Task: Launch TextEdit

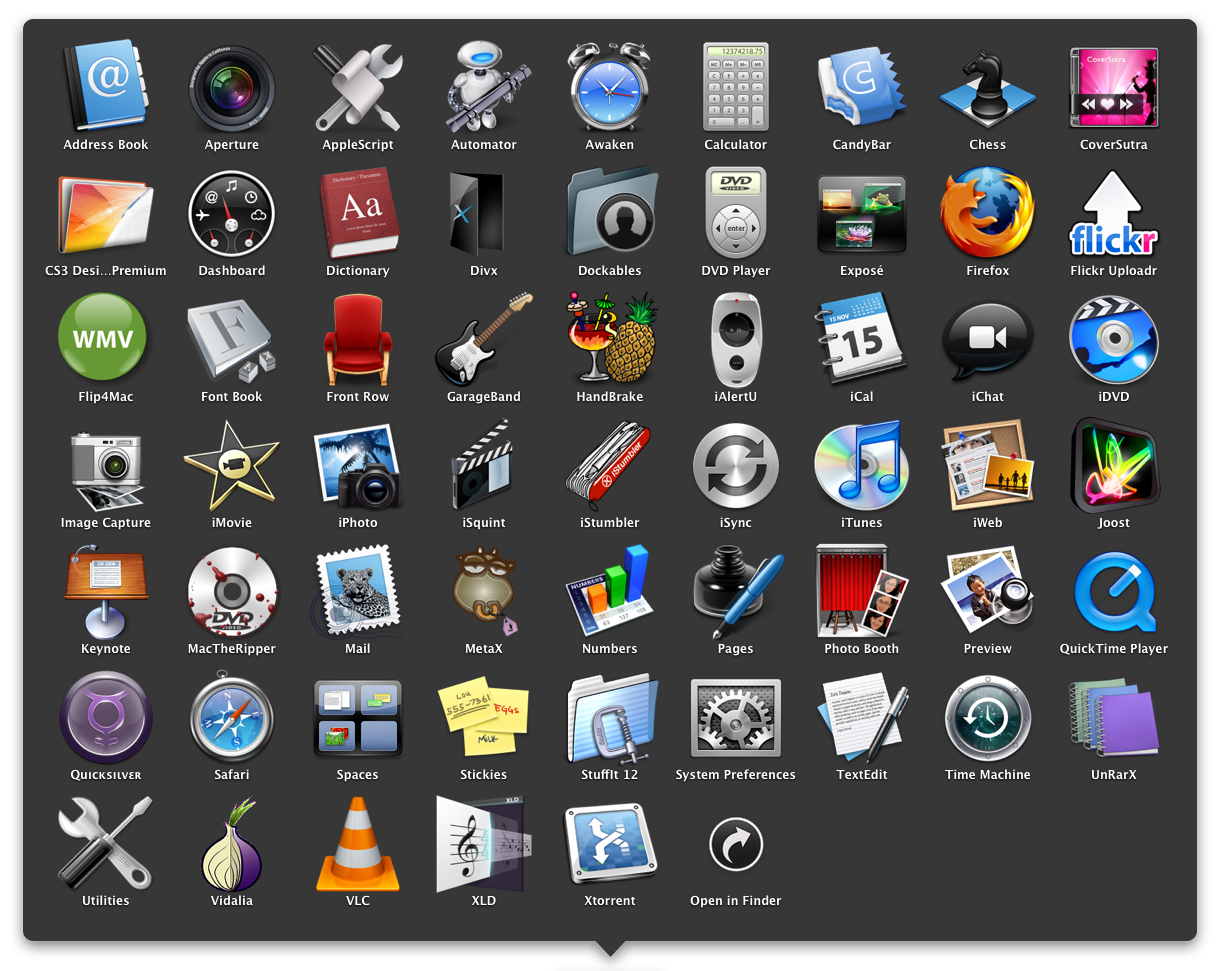Action: pyautogui.click(x=862, y=717)
